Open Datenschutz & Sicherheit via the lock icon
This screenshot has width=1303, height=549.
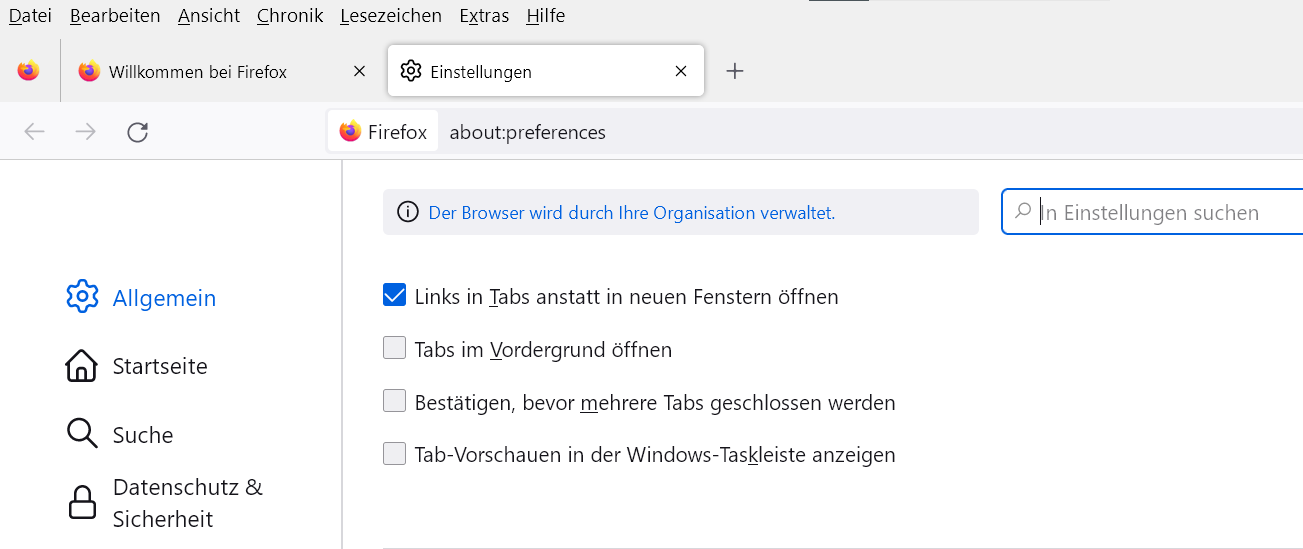tap(82, 502)
